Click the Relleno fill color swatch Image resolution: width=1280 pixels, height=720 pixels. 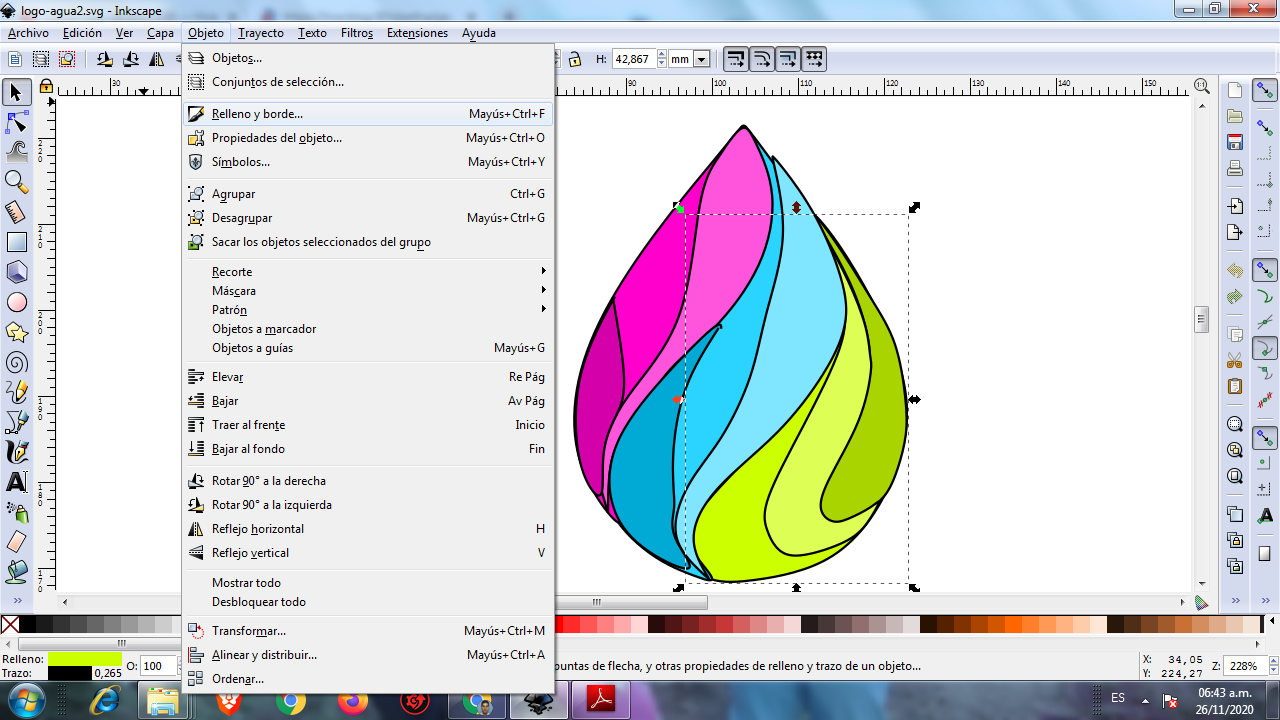pyautogui.click(x=85, y=659)
